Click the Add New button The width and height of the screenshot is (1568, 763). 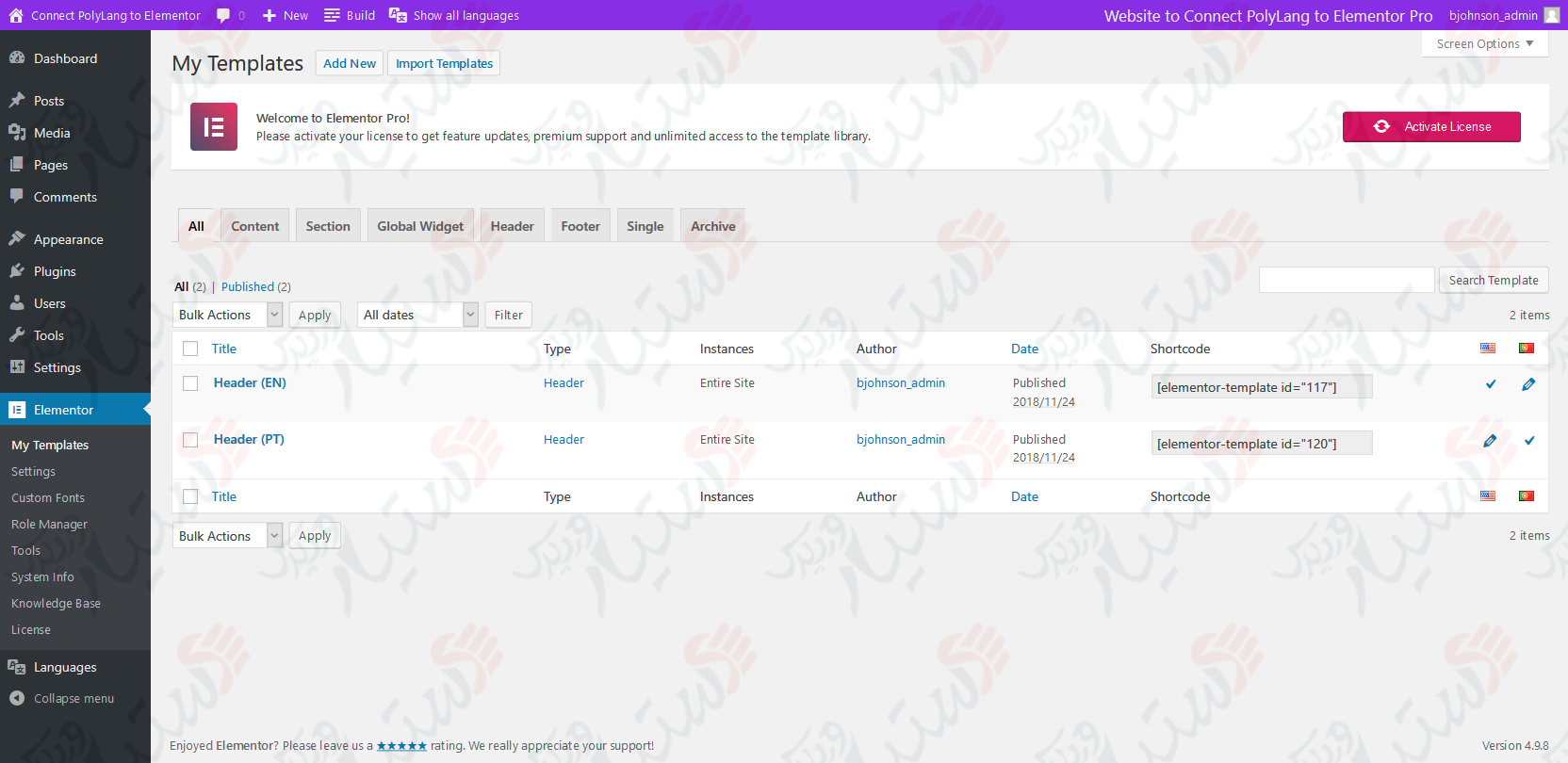(350, 63)
